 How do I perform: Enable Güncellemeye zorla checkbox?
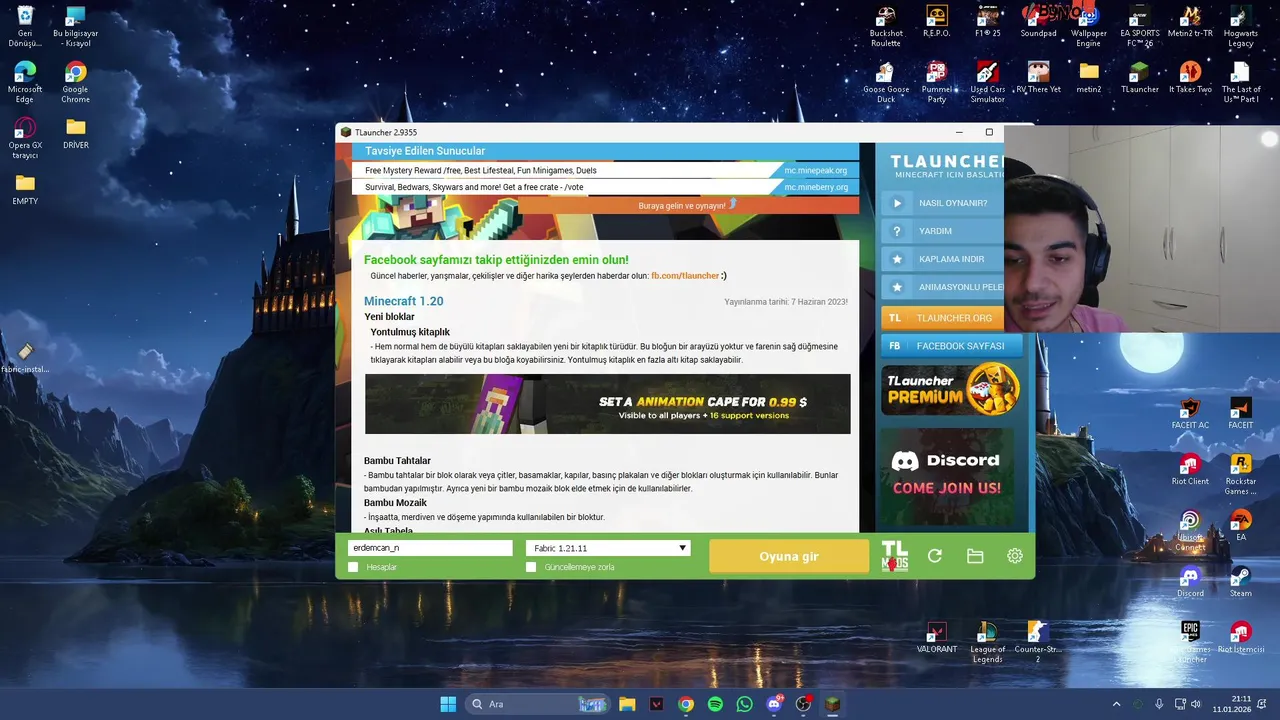(x=531, y=567)
